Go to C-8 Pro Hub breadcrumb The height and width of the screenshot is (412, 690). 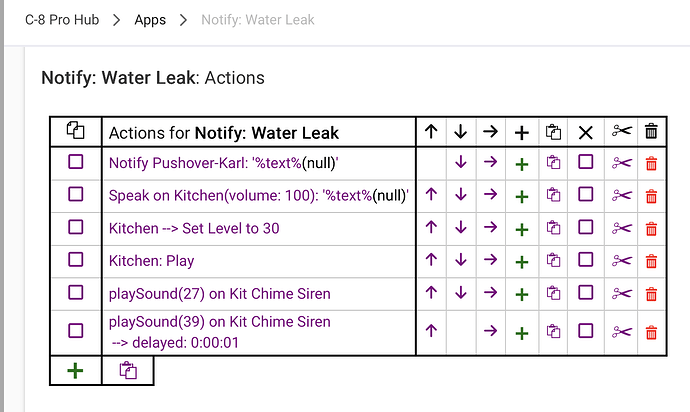pos(62,20)
